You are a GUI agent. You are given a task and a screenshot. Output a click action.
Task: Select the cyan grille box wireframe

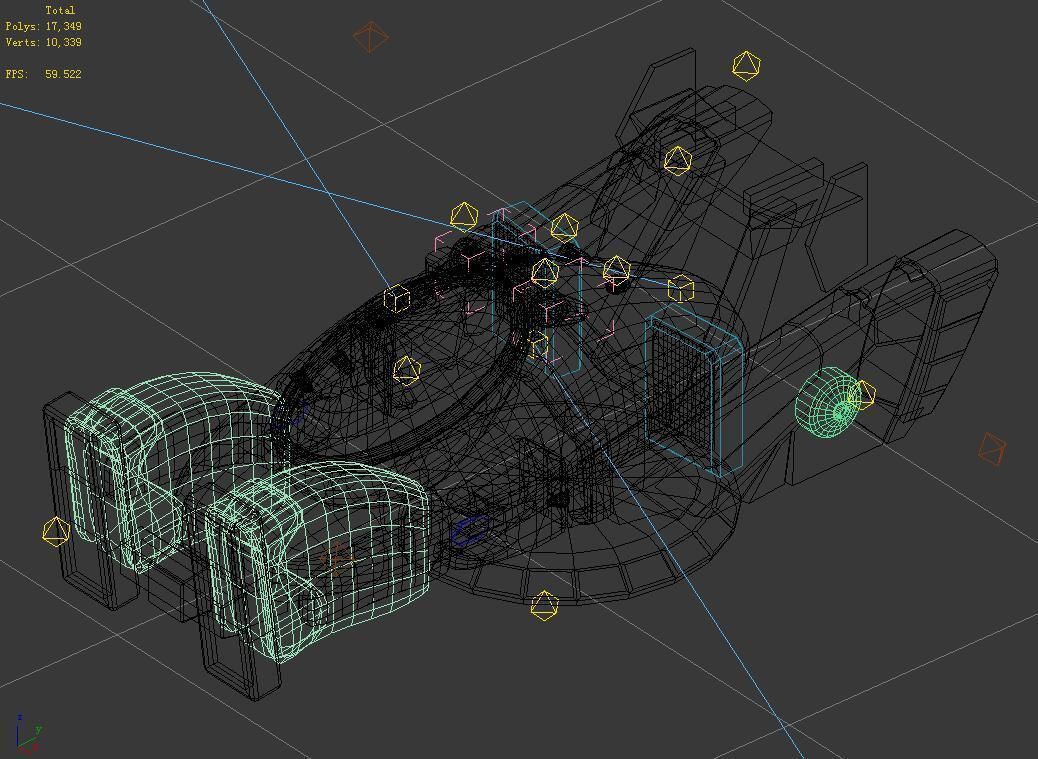point(692,390)
